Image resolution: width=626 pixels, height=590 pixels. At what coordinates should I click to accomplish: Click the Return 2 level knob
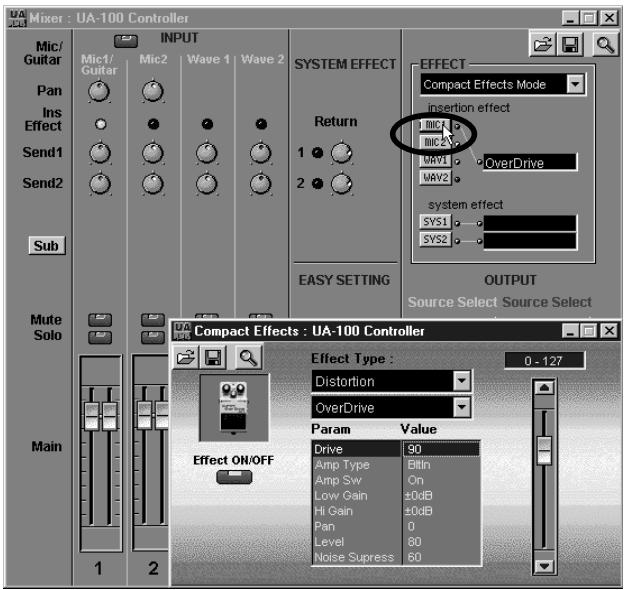tap(341, 184)
